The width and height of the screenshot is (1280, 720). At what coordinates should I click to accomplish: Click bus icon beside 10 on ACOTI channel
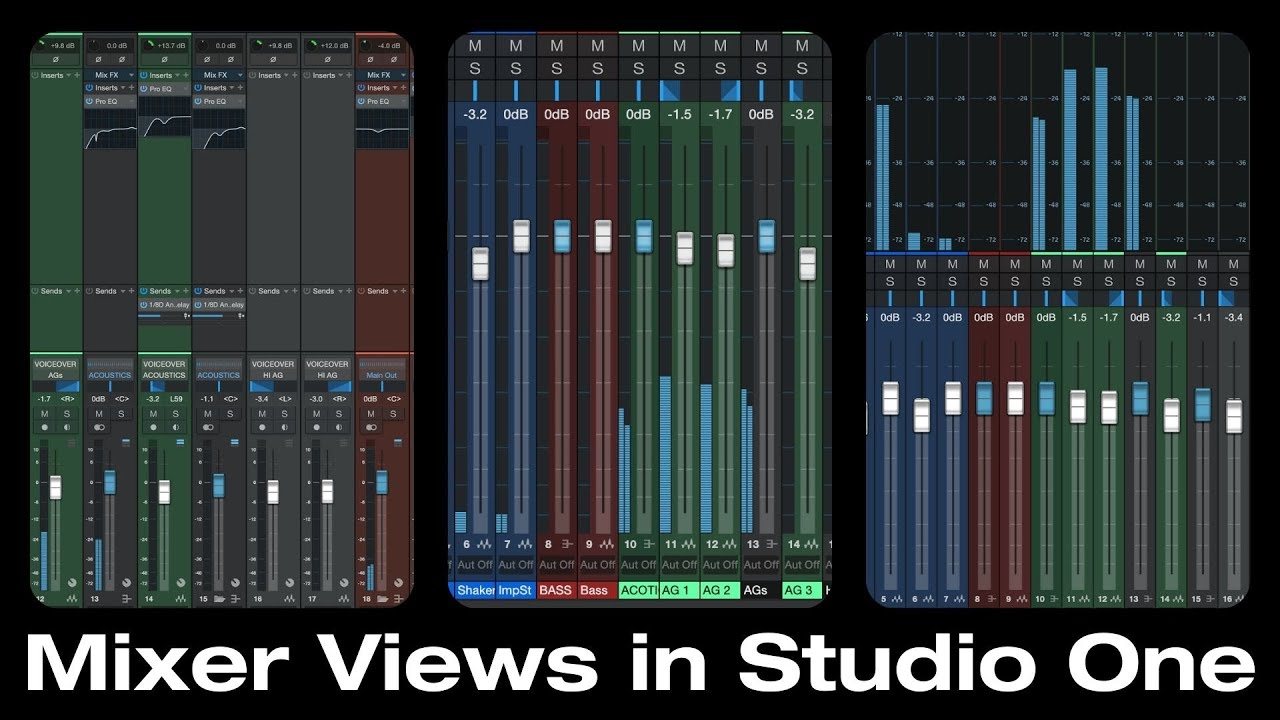[649, 544]
